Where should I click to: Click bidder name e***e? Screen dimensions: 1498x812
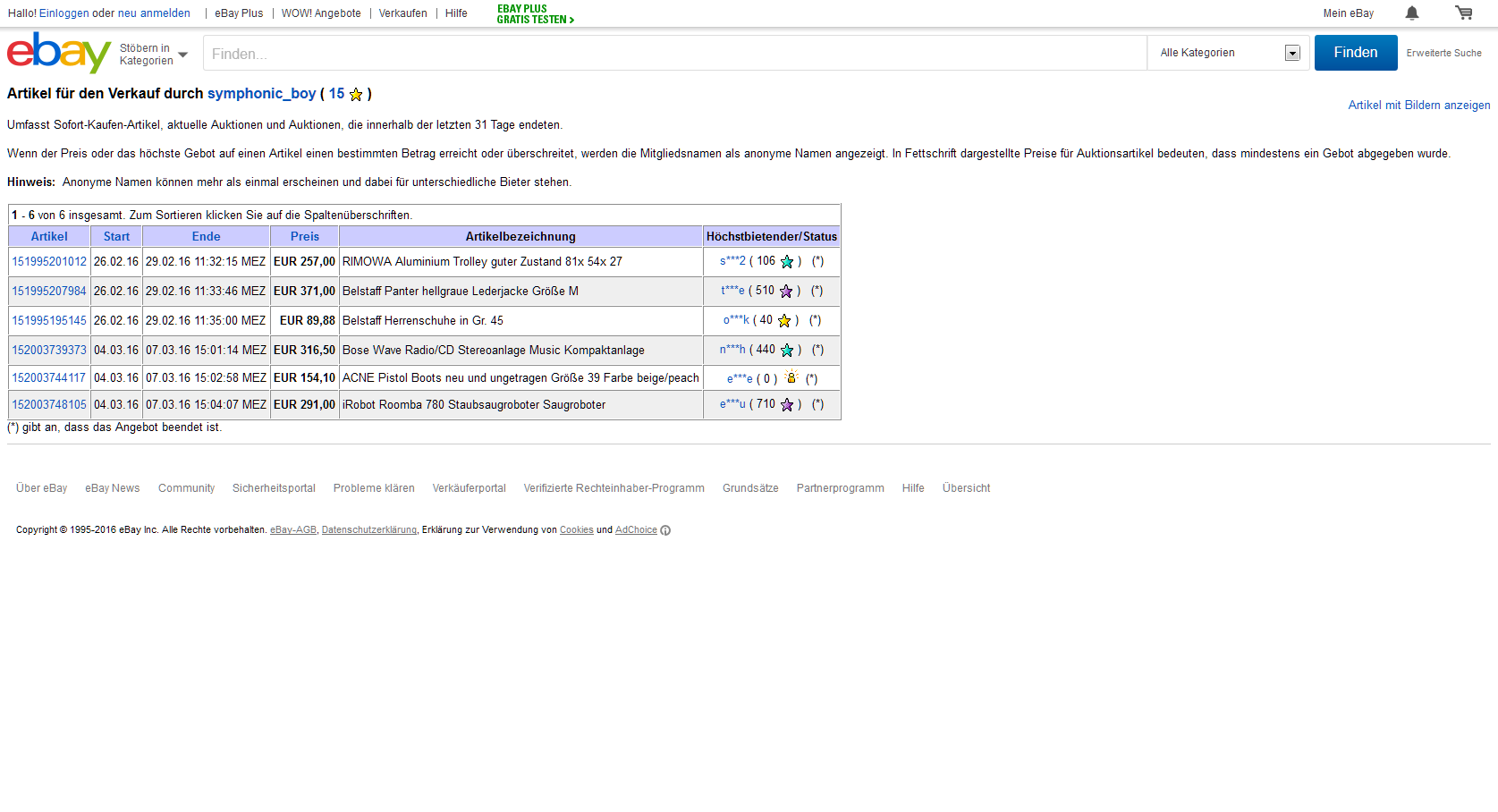point(740,379)
